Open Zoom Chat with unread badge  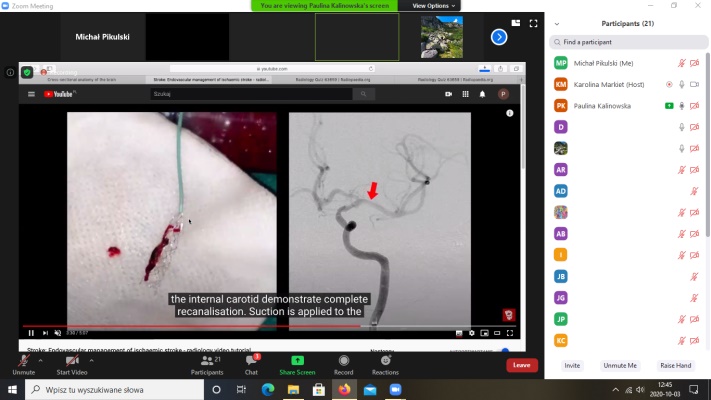pyautogui.click(x=251, y=365)
